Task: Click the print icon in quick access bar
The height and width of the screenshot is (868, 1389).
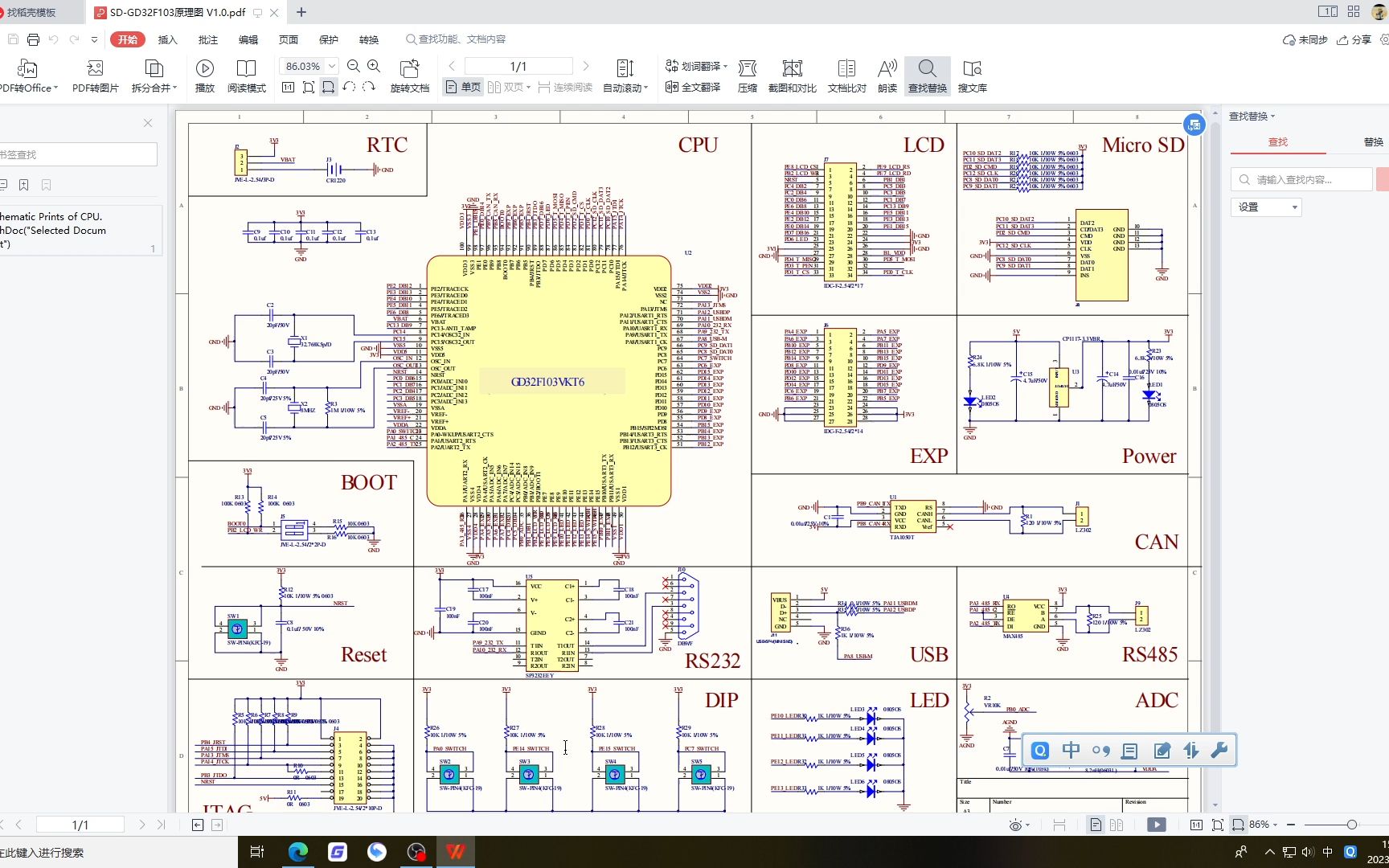Action: [x=33, y=39]
